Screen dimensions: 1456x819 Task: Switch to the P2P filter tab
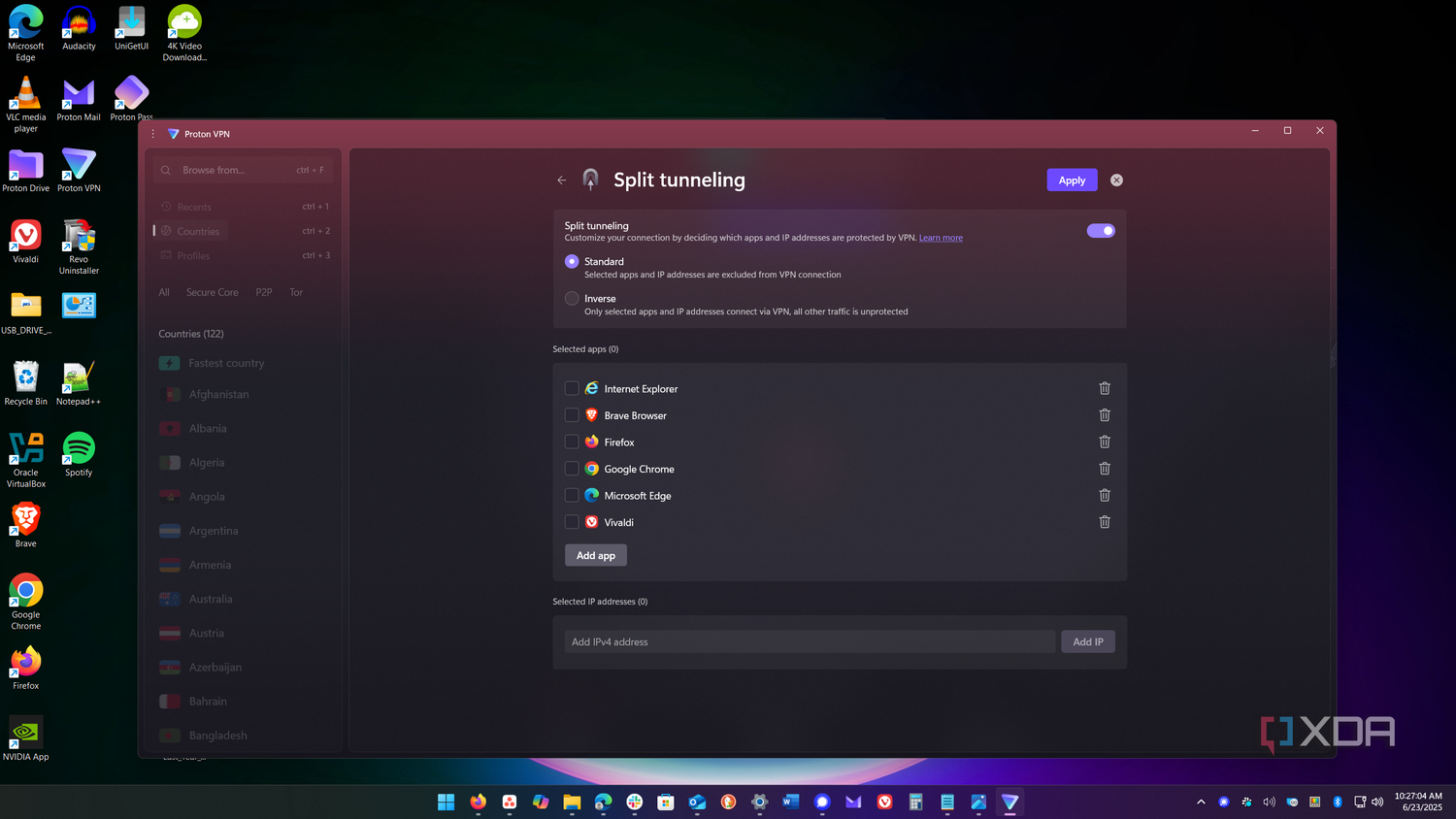click(x=264, y=292)
